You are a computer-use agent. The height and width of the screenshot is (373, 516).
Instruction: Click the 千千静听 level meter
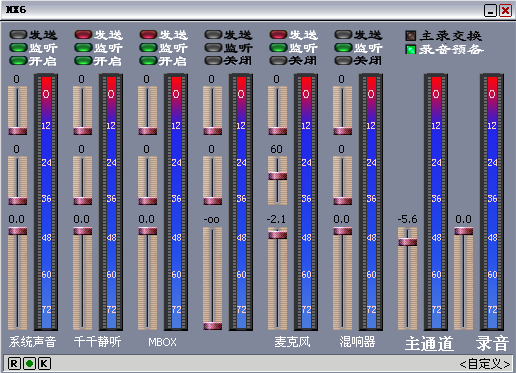pos(111,202)
